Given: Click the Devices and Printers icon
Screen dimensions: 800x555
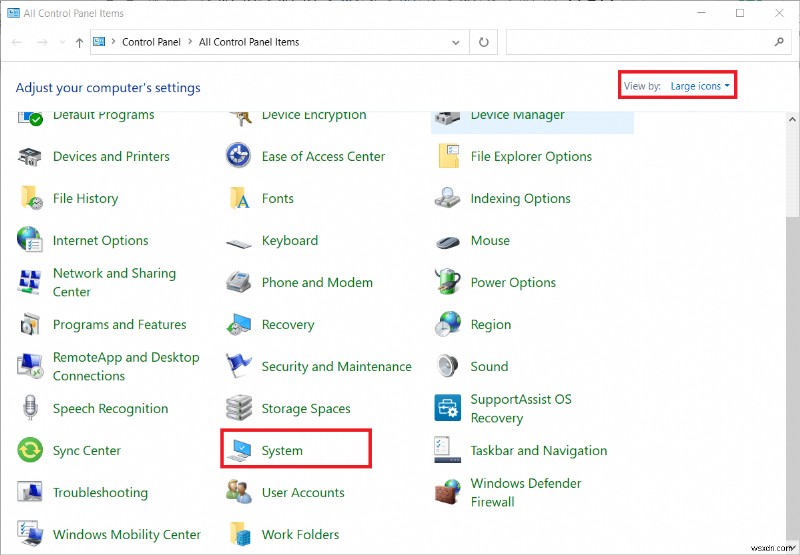Looking at the screenshot, I should (30, 156).
